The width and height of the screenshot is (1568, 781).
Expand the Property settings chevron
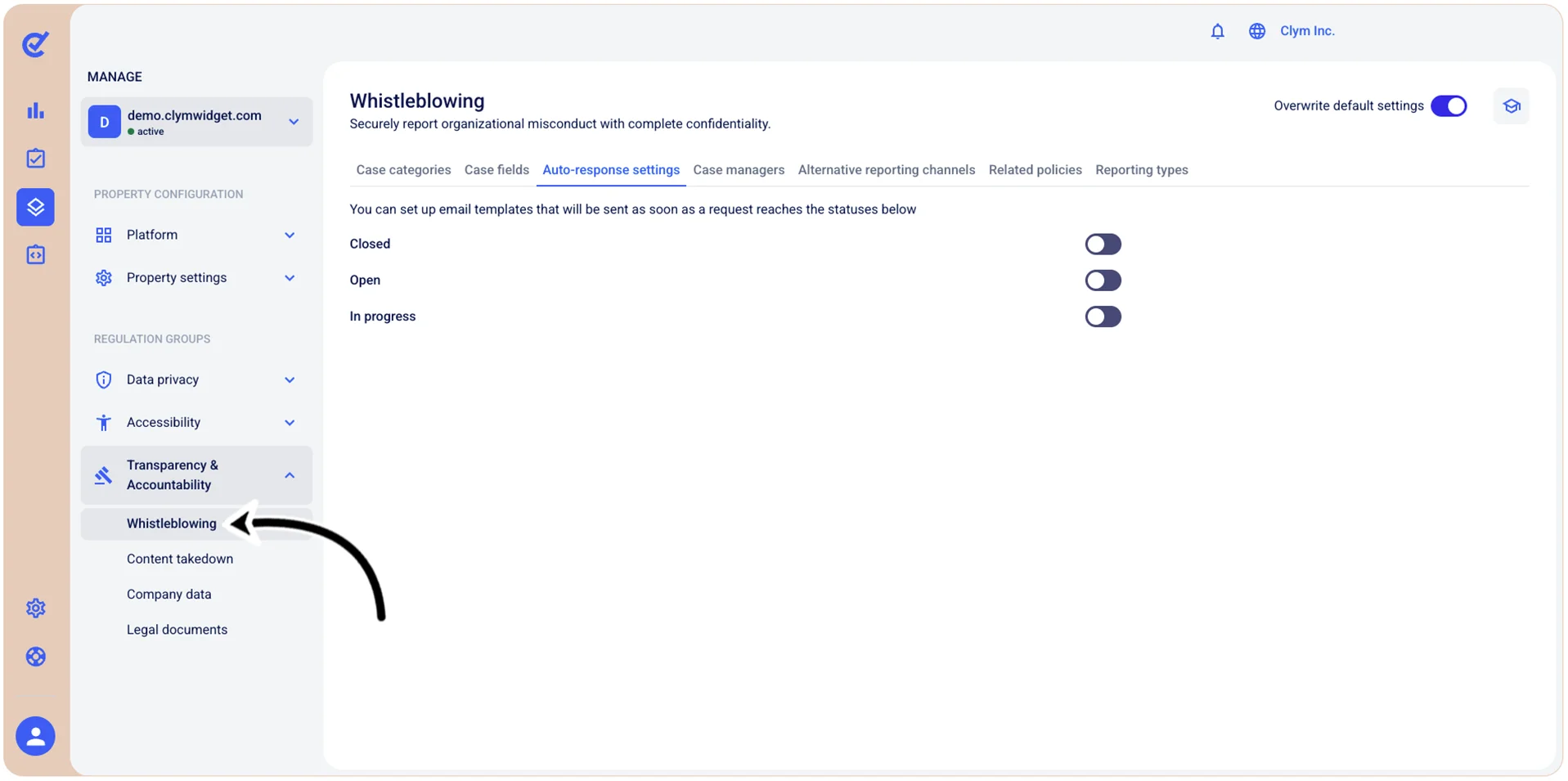(x=290, y=278)
